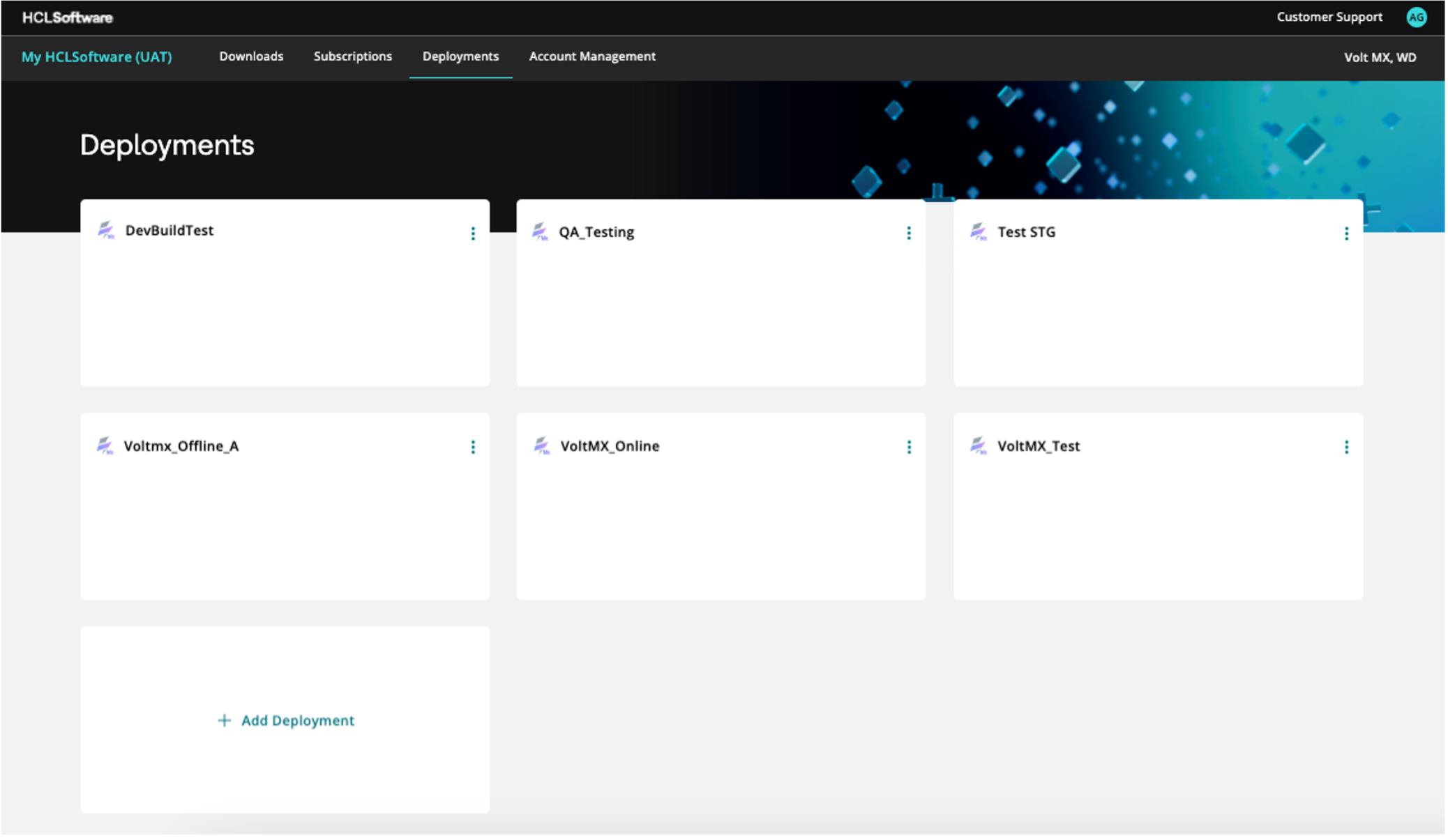Image resolution: width=1448 pixels, height=840 pixels.
Task: Open QA_Testing three-dot options menu
Action: click(x=908, y=234)
